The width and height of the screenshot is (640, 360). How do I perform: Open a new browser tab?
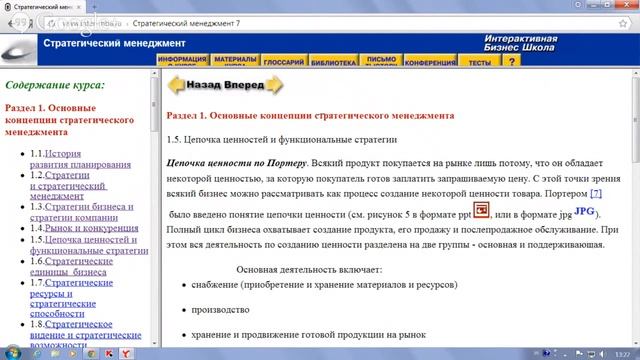[94, 7]
